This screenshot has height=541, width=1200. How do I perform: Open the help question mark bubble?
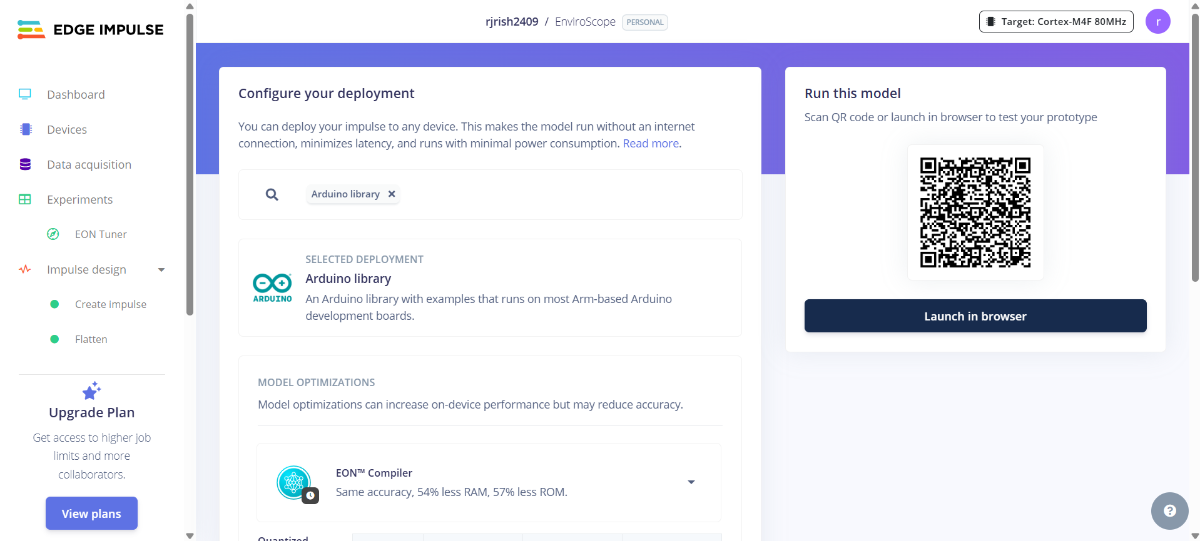1169,510
